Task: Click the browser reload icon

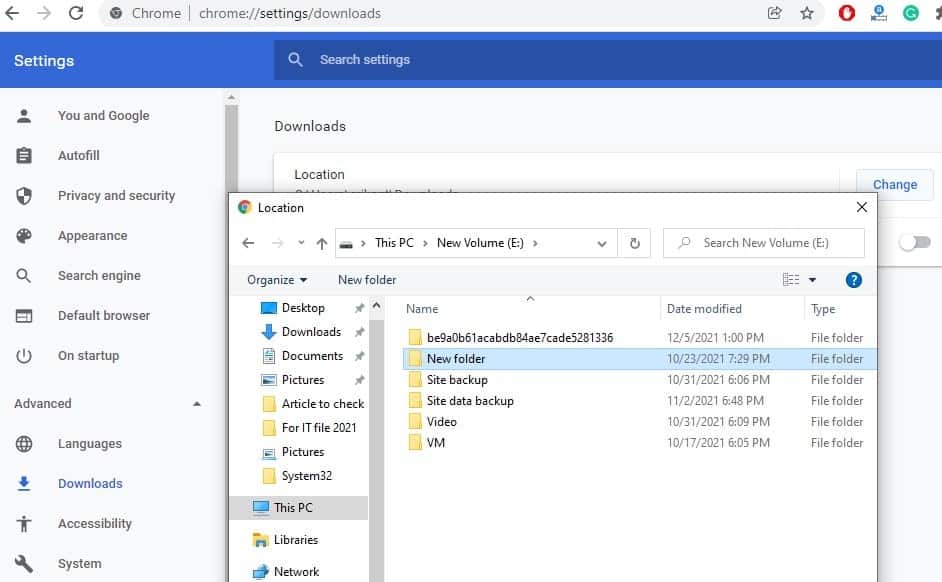Action: tap(76, 14)
